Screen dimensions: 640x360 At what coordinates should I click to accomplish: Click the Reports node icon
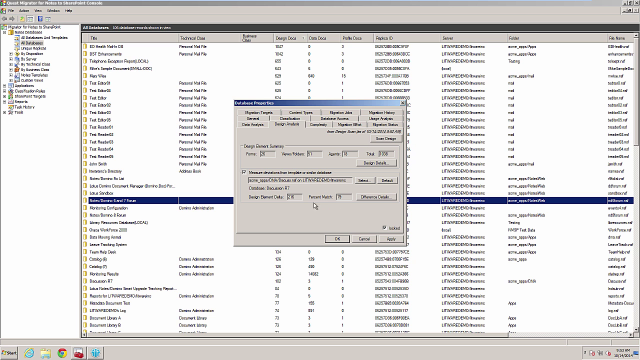point(11,102)
